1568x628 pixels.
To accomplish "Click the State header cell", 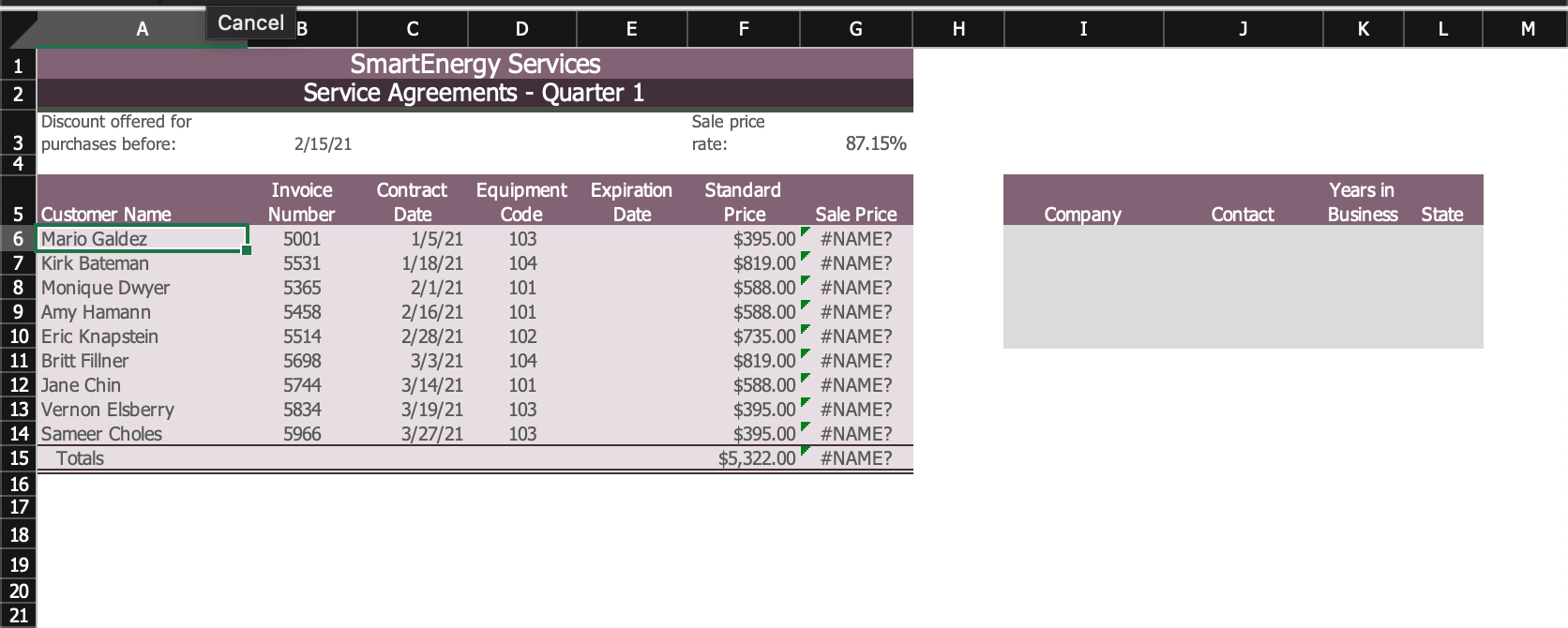I will point(1442,201).
